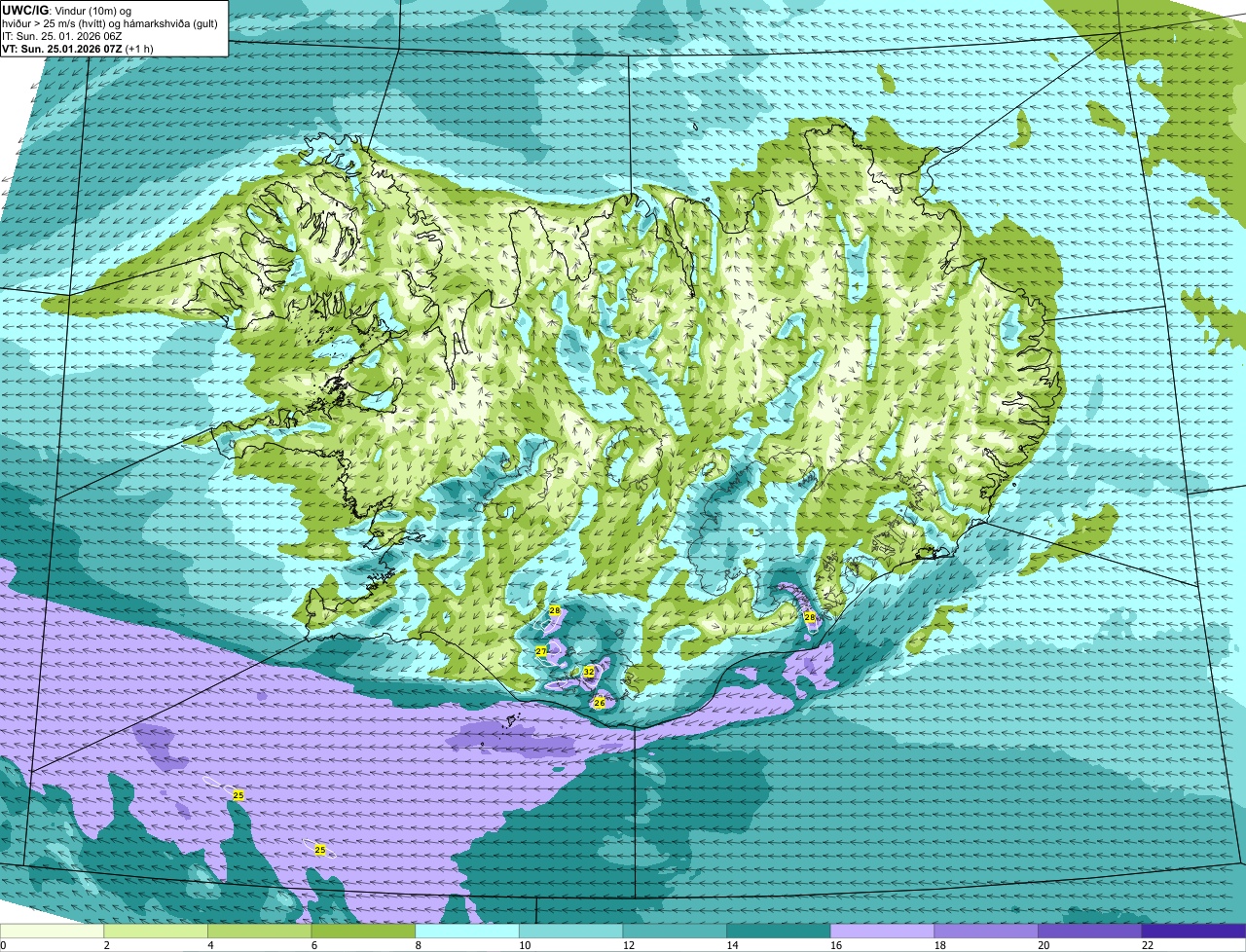The image size is (1246, 952).
Task: Click the yellow 26 gust marker
Action: (600, 702)
